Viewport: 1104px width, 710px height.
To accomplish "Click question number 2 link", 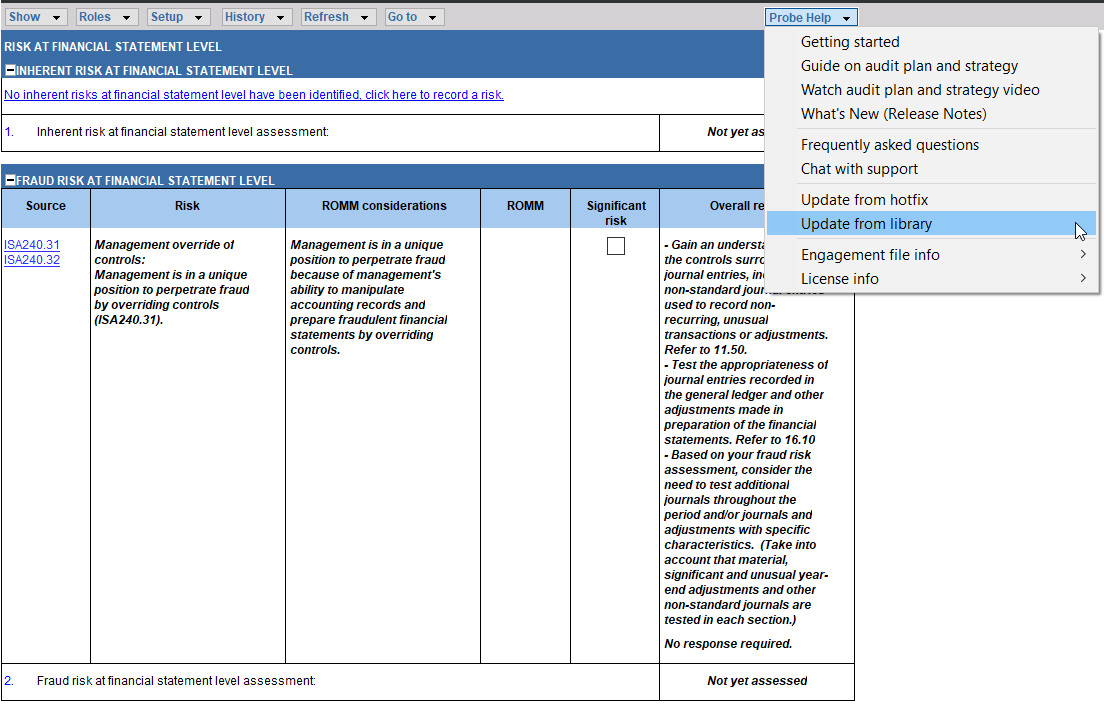I will (8, 681).
